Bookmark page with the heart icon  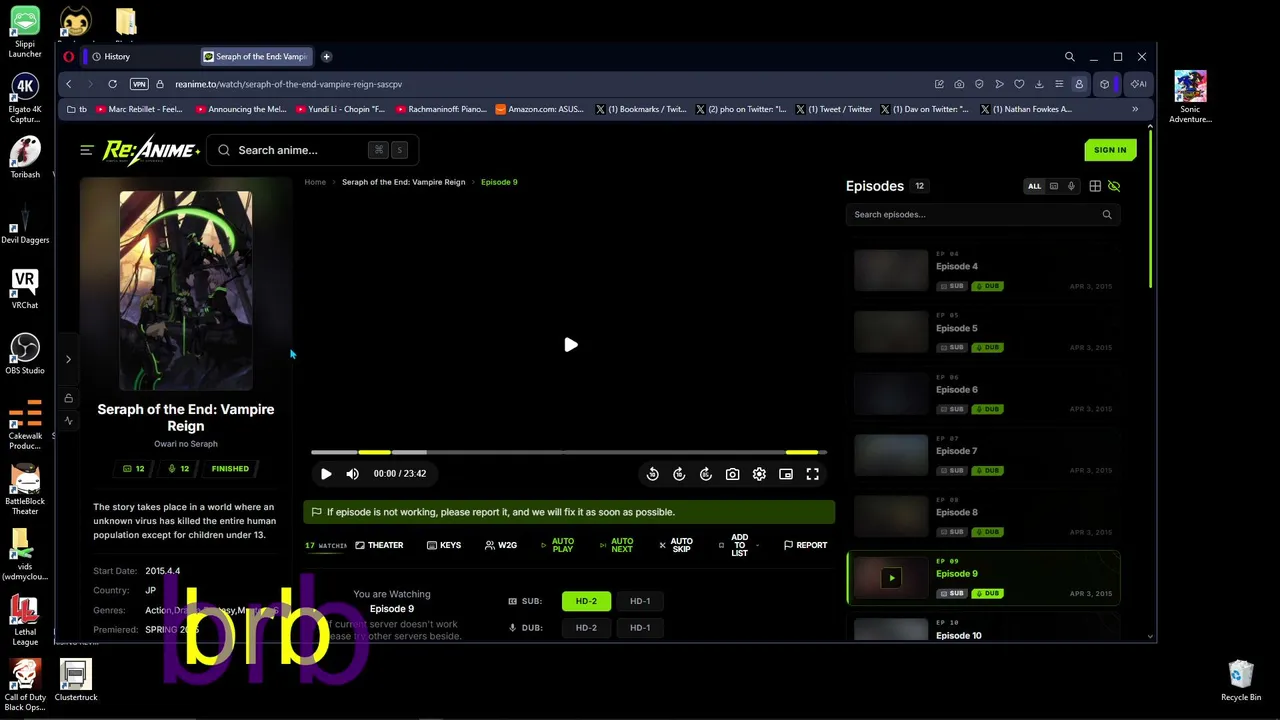1019,84
